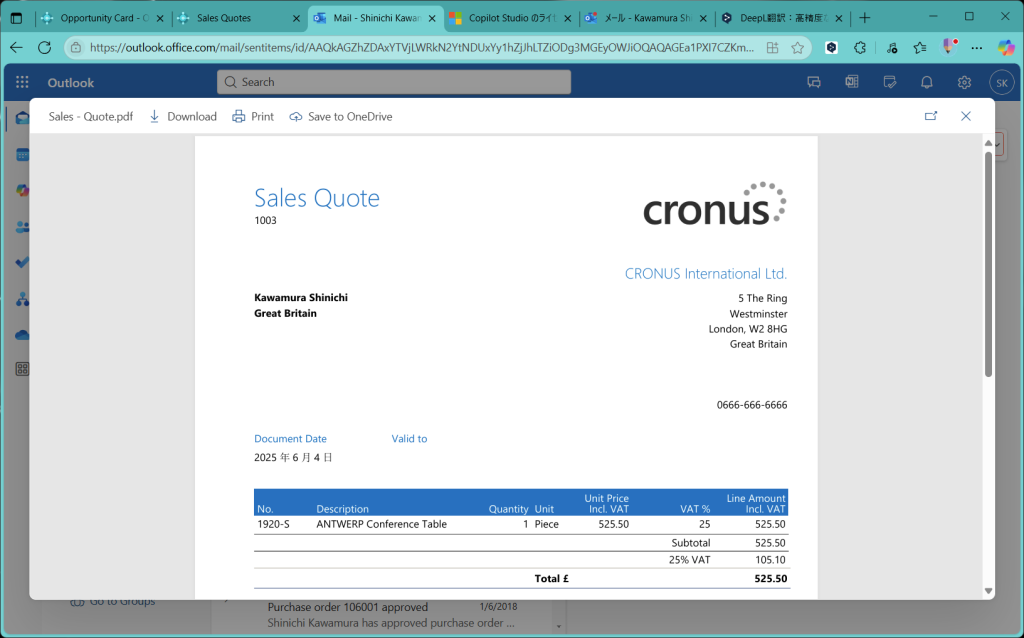The width and height of the screenshot is (1024, 638).
Task: Open the browser tab actions menu
Action: [x=16, y=18]
